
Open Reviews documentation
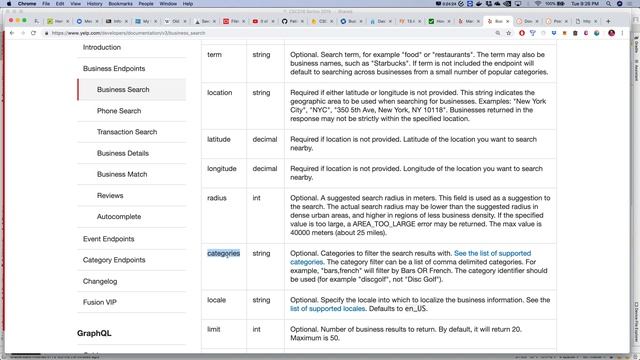(110, 196)
